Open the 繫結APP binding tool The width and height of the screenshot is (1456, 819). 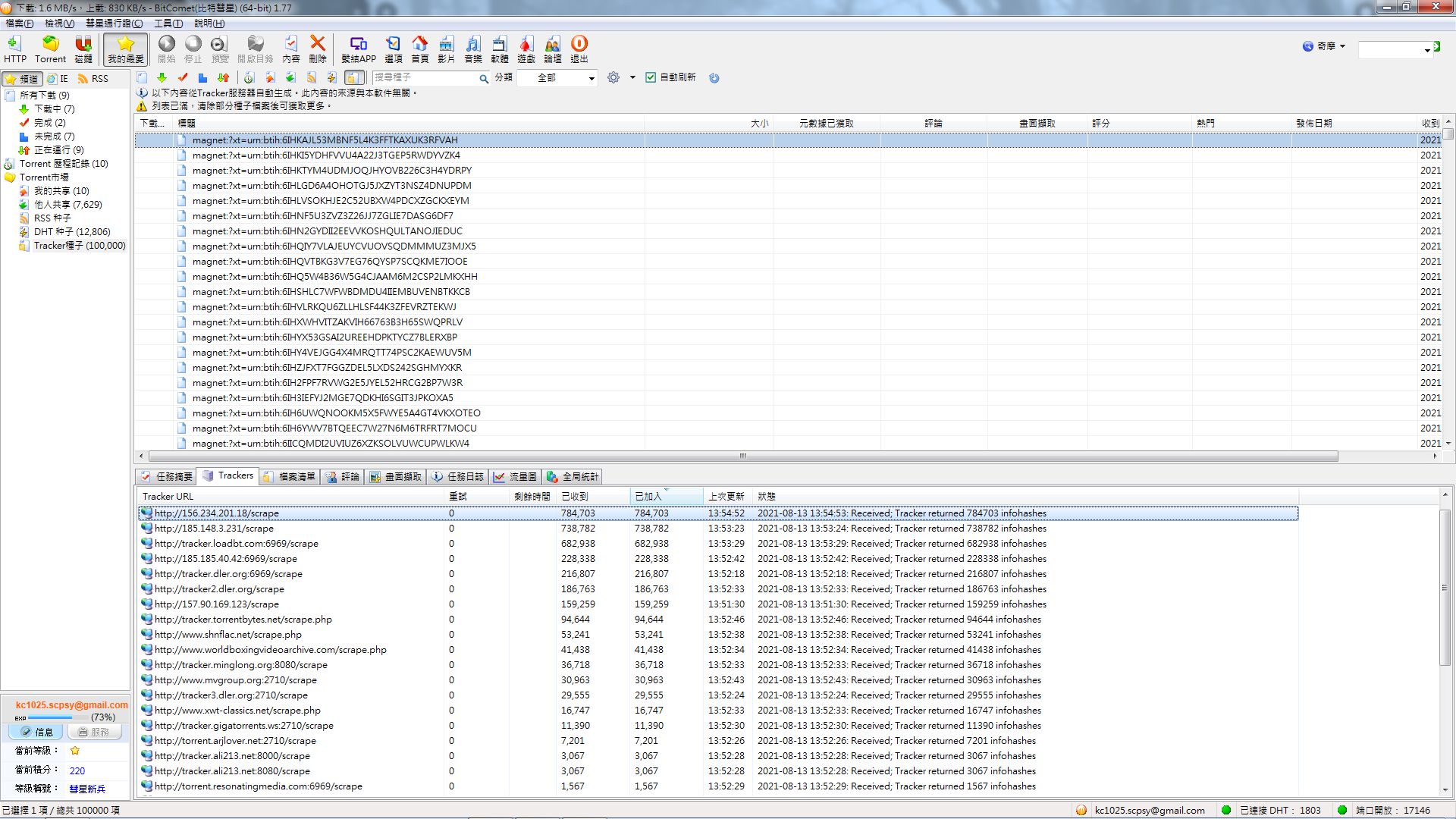(x=359, y=49)
